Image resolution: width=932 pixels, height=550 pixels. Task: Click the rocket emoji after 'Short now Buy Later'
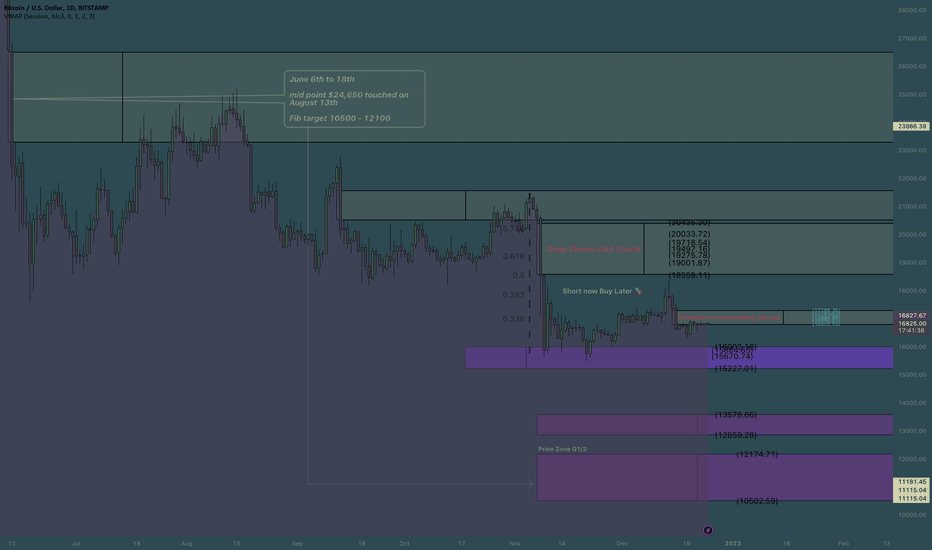click(638, 291)
